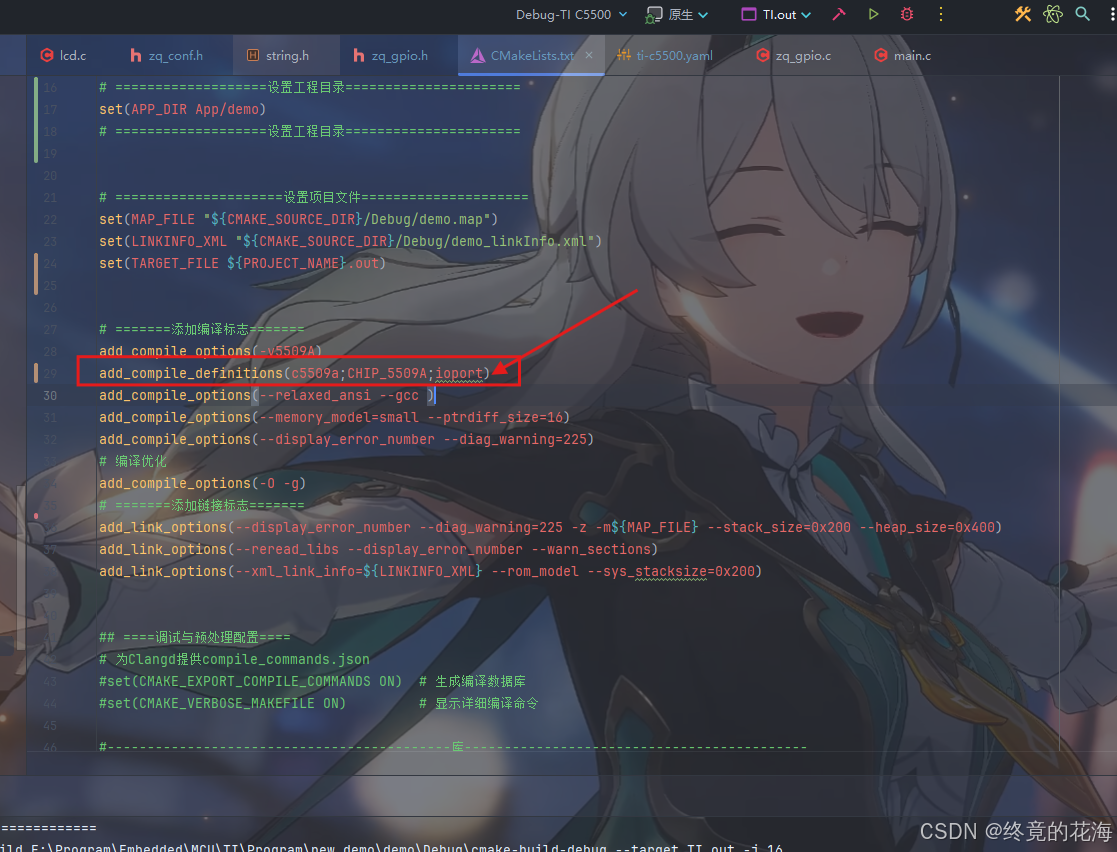
Task: Place cursor in --relaxed_ansi --gcc options line
Action: click(x=266, y=395)
